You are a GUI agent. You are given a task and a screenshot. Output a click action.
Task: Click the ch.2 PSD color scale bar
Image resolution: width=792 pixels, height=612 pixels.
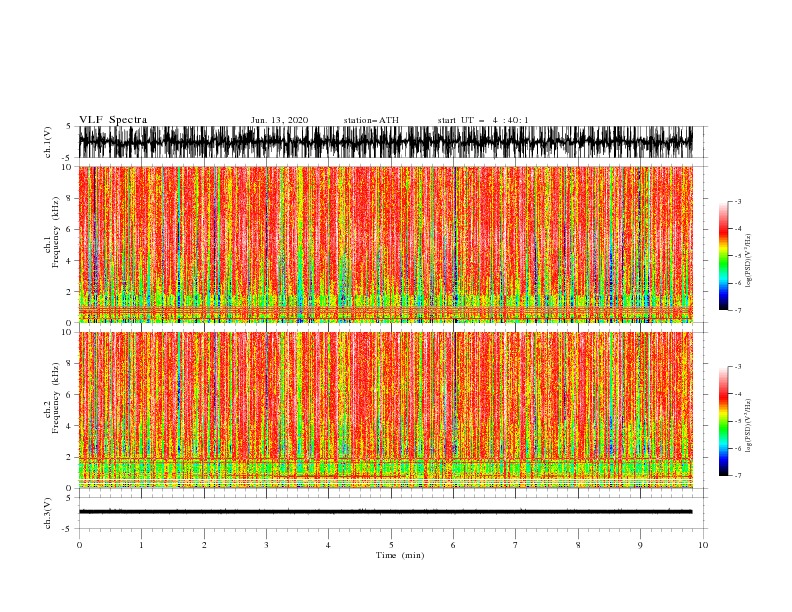click(x=723, y=421)
